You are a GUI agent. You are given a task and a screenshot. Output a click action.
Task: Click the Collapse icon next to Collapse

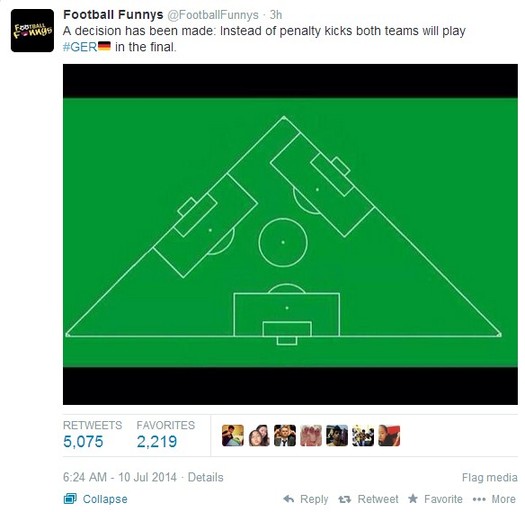pyautogui.click(x=70, y=499)
